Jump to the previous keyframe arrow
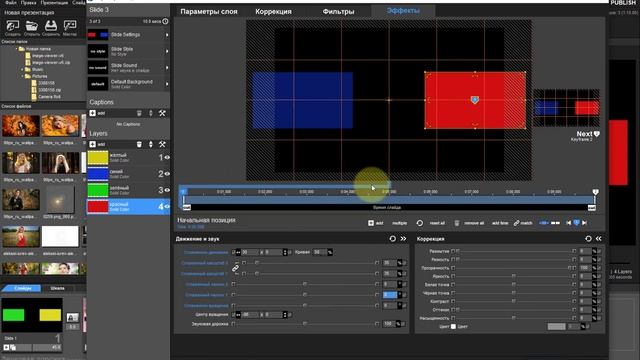This screenshot has height=360, width=640. click(x=569, y=223)
